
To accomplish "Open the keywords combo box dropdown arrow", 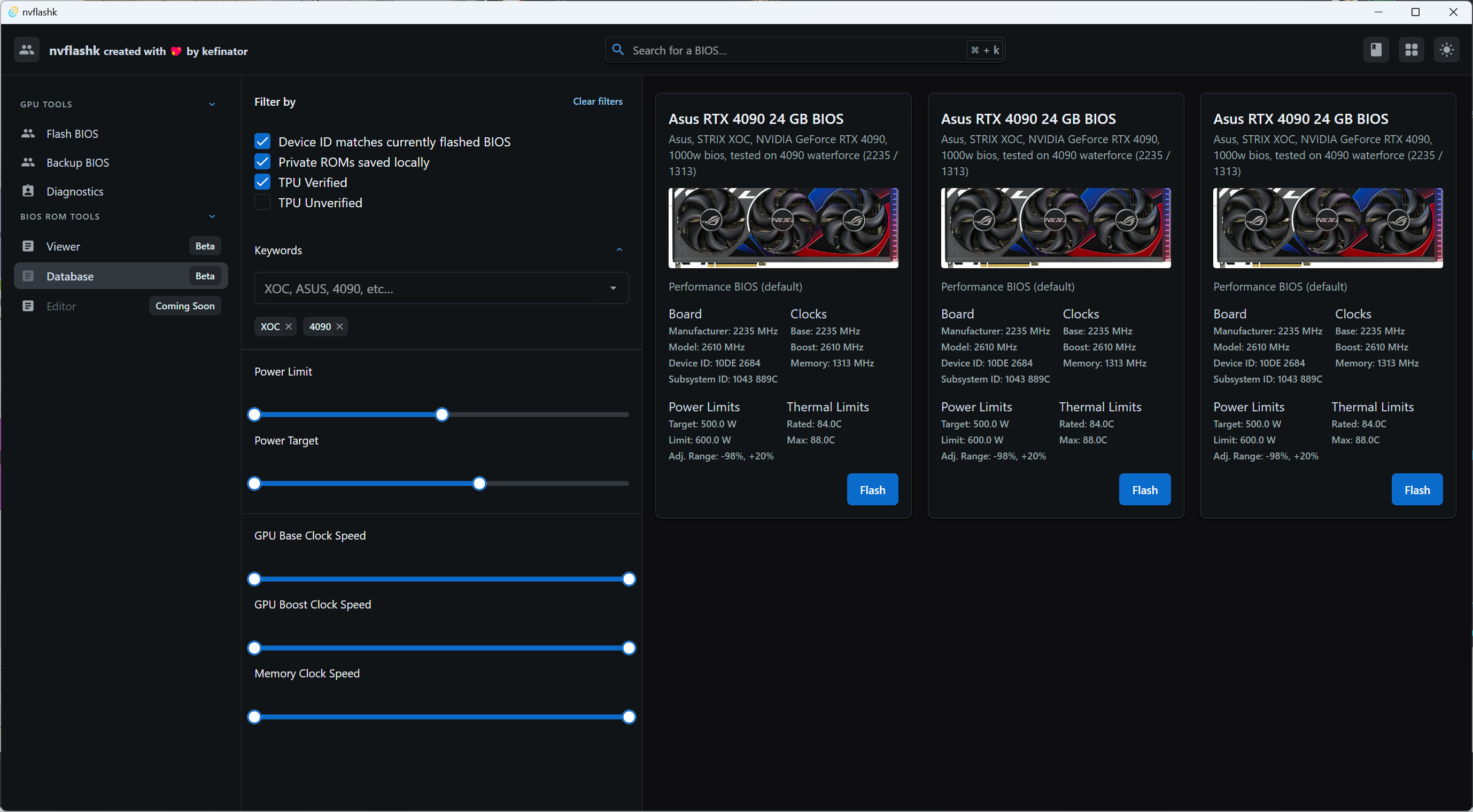I will [x=613, y=288].
